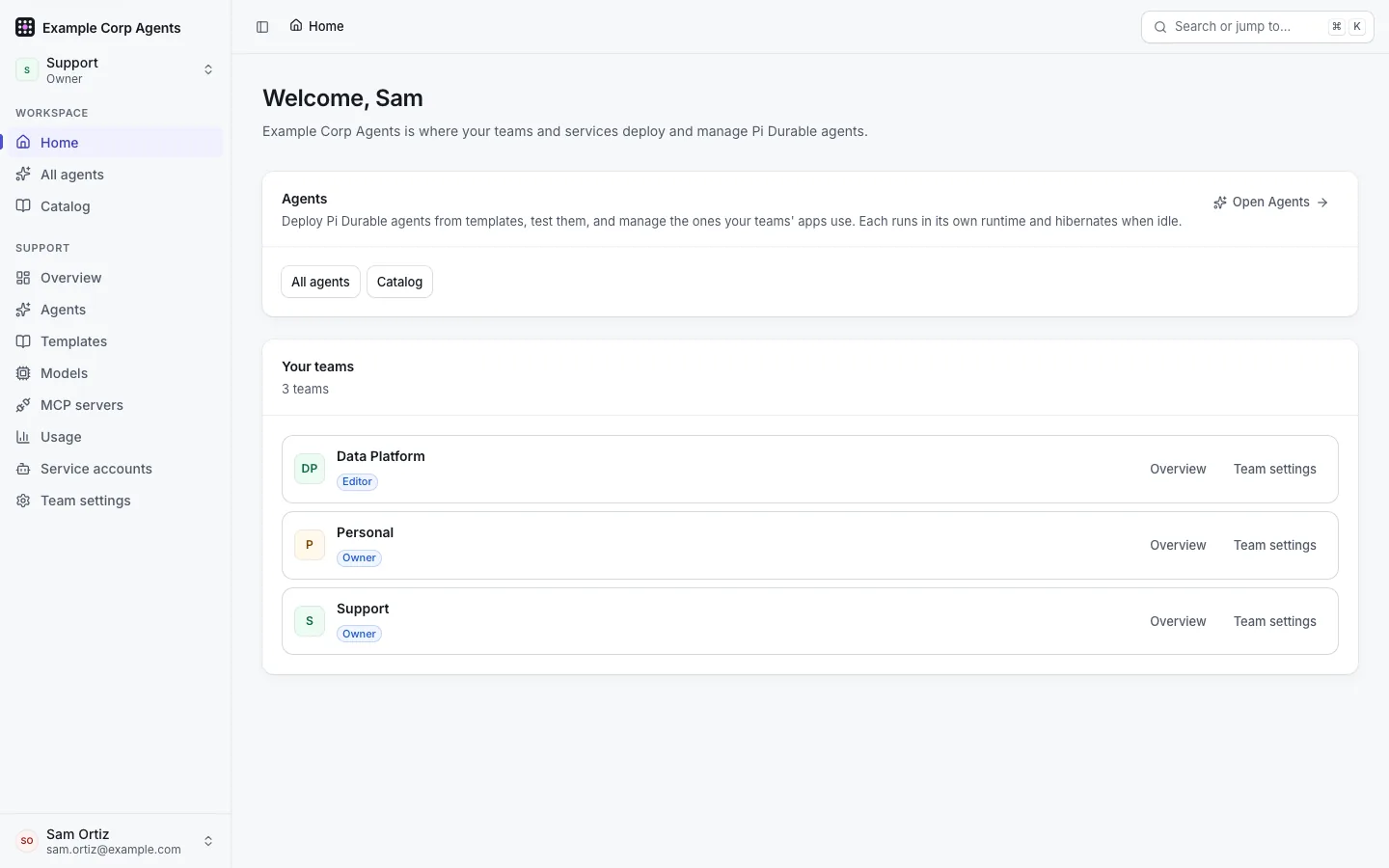Click the All agents button in Agents card

[320, 282]
